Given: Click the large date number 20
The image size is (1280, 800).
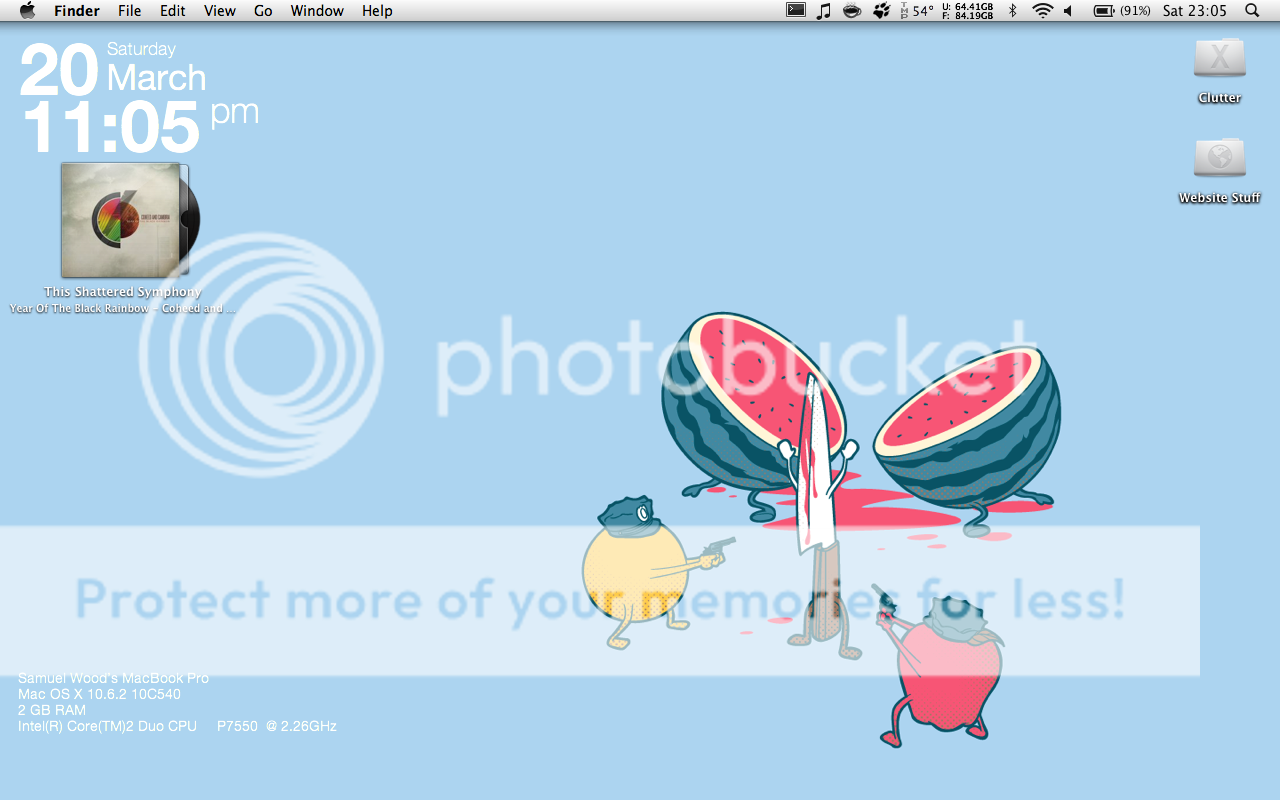Looking at the screenshot, I should [x=59, y=71].
